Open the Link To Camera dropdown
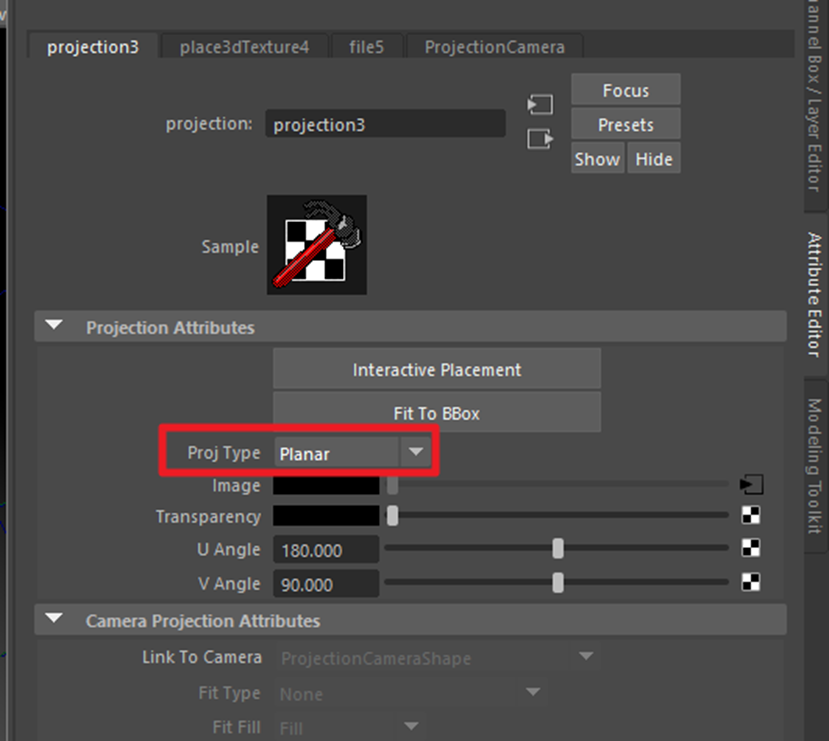 click(438, 657)
